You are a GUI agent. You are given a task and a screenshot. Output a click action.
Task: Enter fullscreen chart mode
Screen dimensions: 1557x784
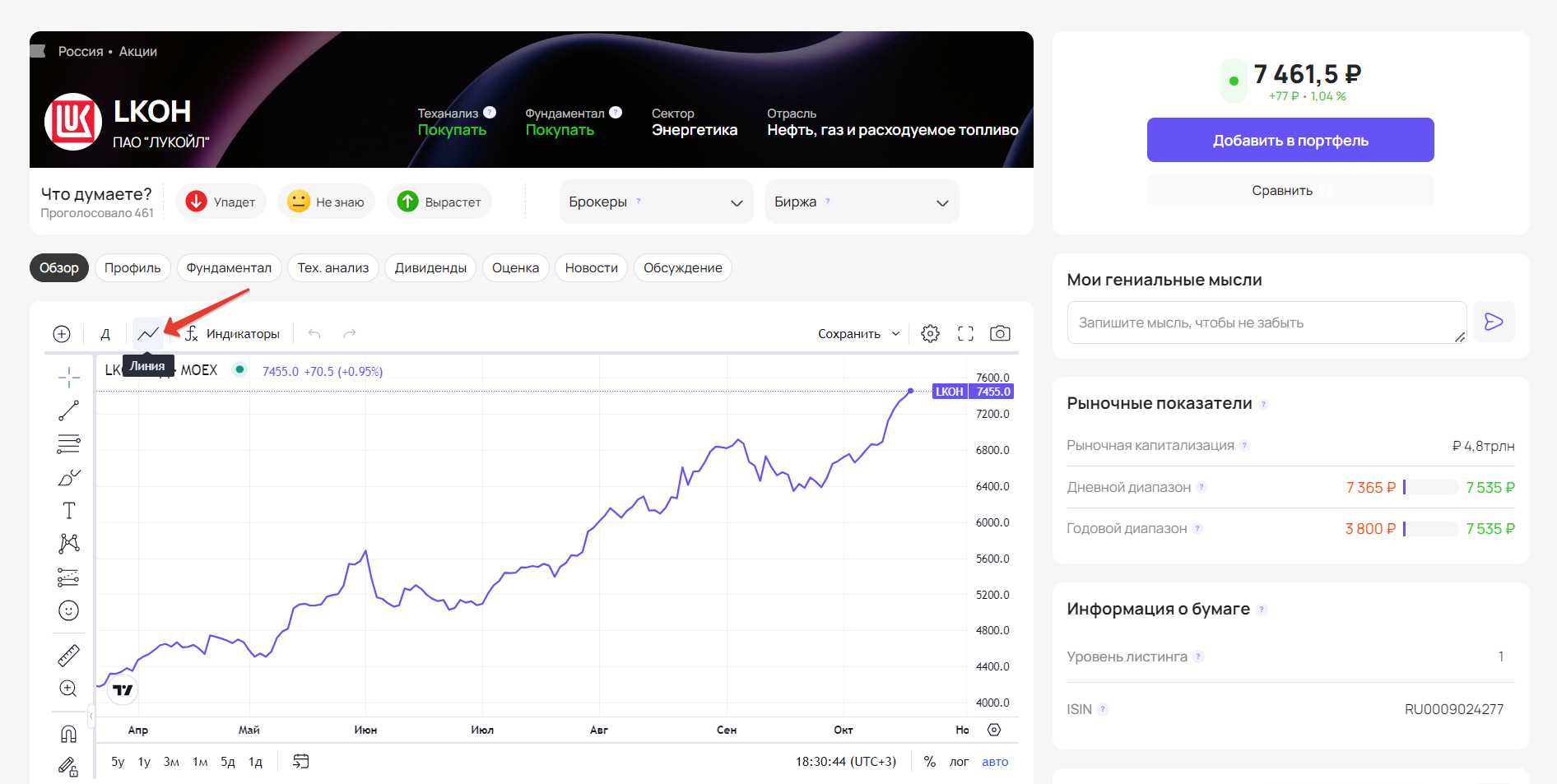[x=965, y=334]
